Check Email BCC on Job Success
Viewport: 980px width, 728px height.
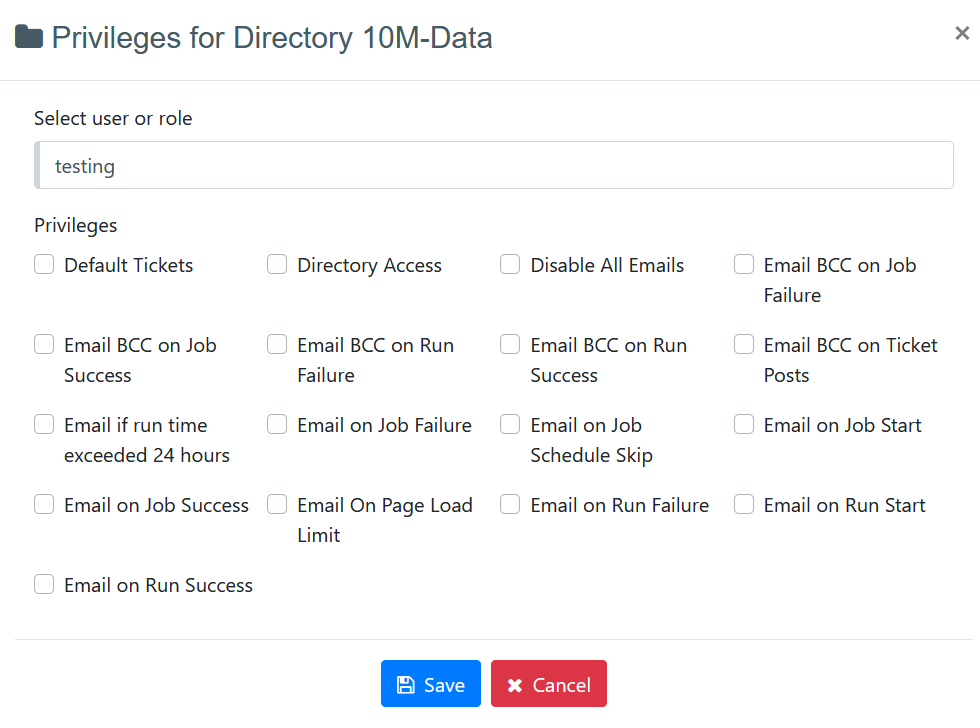pyautogui.click(x=44, y=345)
